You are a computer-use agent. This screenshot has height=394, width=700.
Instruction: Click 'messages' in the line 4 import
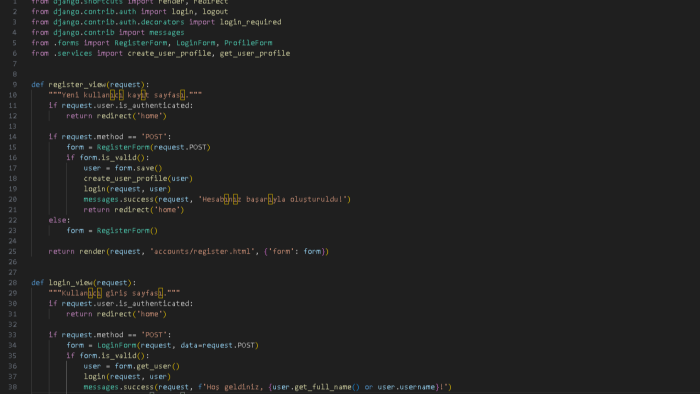[x=167, y=33]
